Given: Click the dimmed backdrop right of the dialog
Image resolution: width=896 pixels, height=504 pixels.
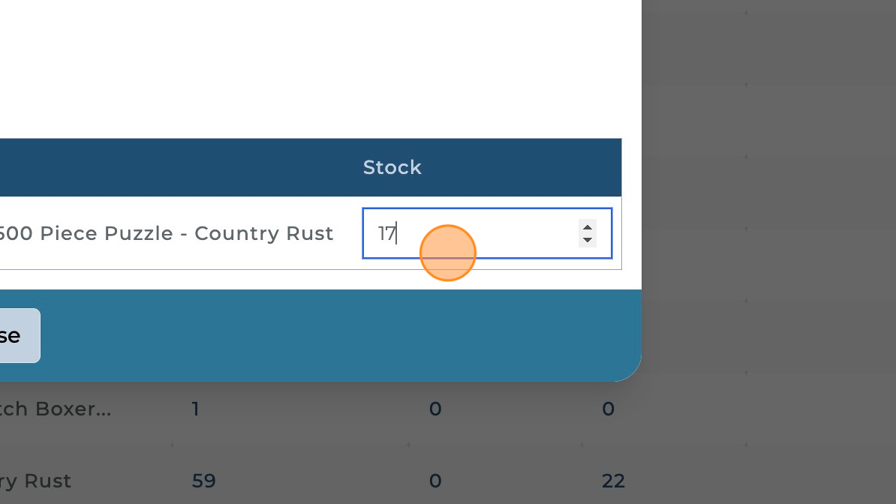Looking at the screenshot, I should tap(770, 200).
